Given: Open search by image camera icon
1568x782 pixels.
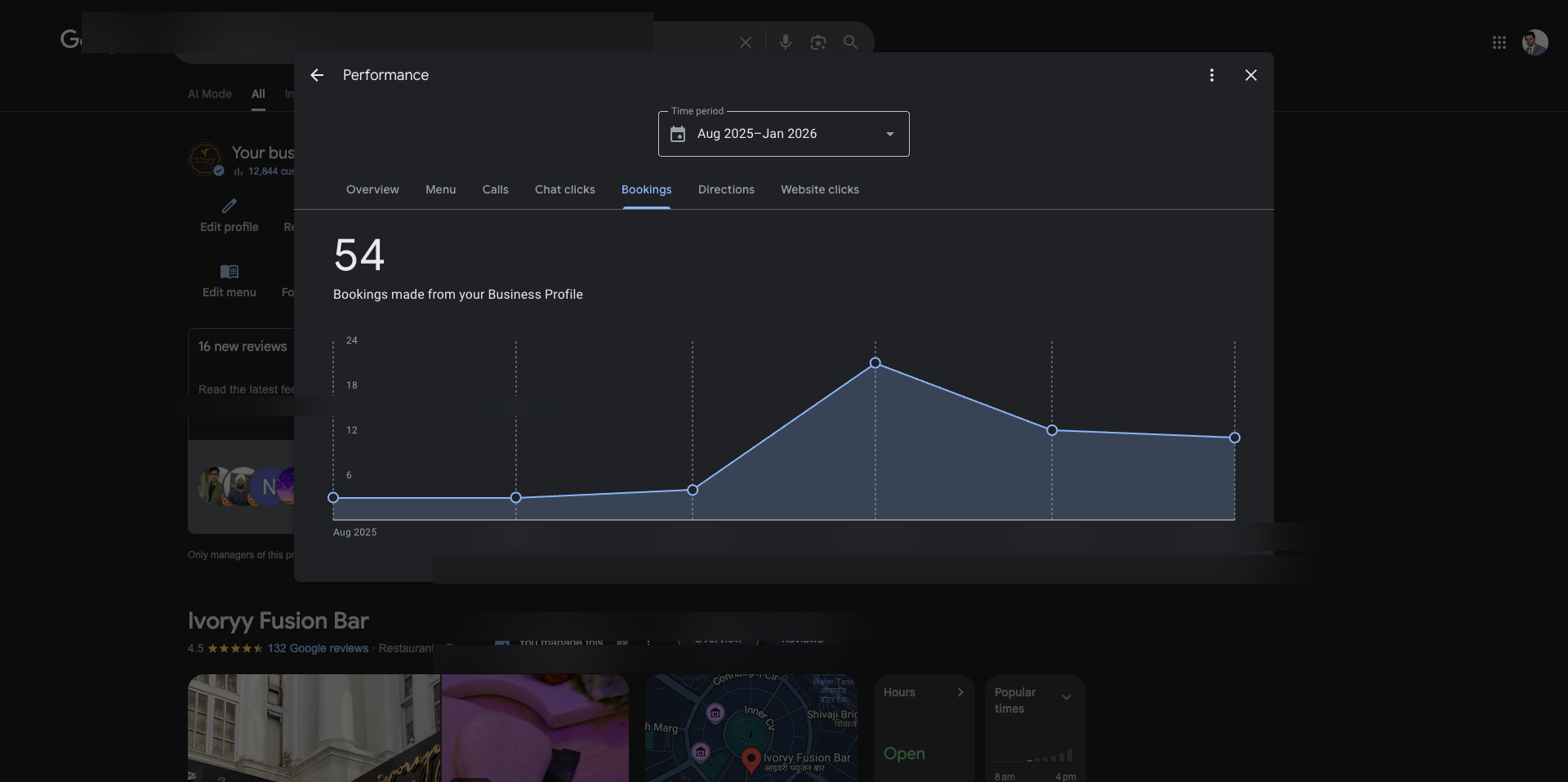Looking at the screenshot, I should click(x=818, y=42).
